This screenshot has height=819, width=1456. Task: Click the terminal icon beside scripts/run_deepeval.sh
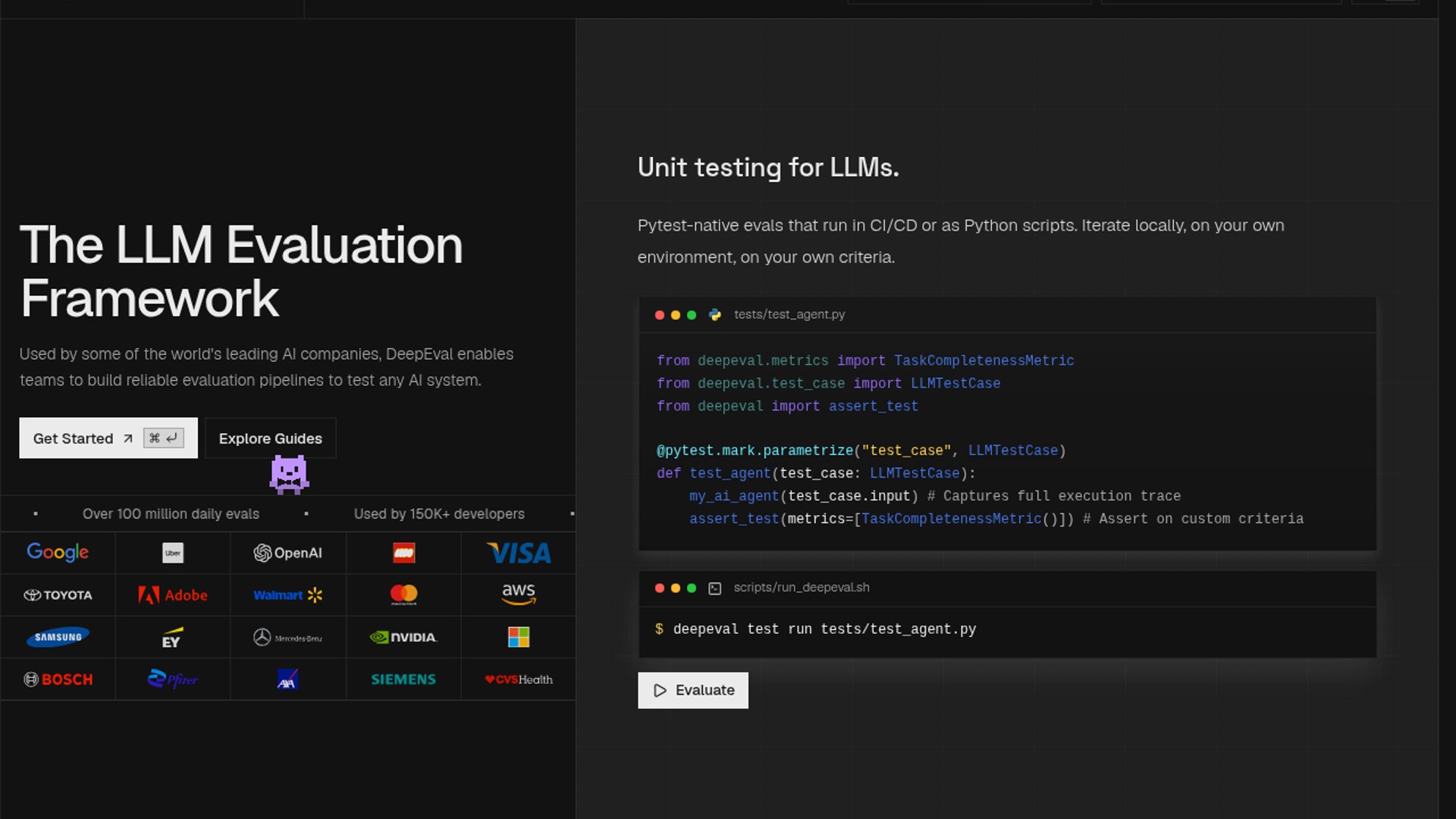714,588
